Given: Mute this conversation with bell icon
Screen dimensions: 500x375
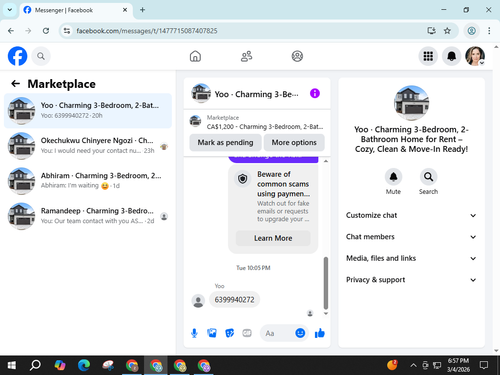Looking at the screenshot, I should (393, 177).
